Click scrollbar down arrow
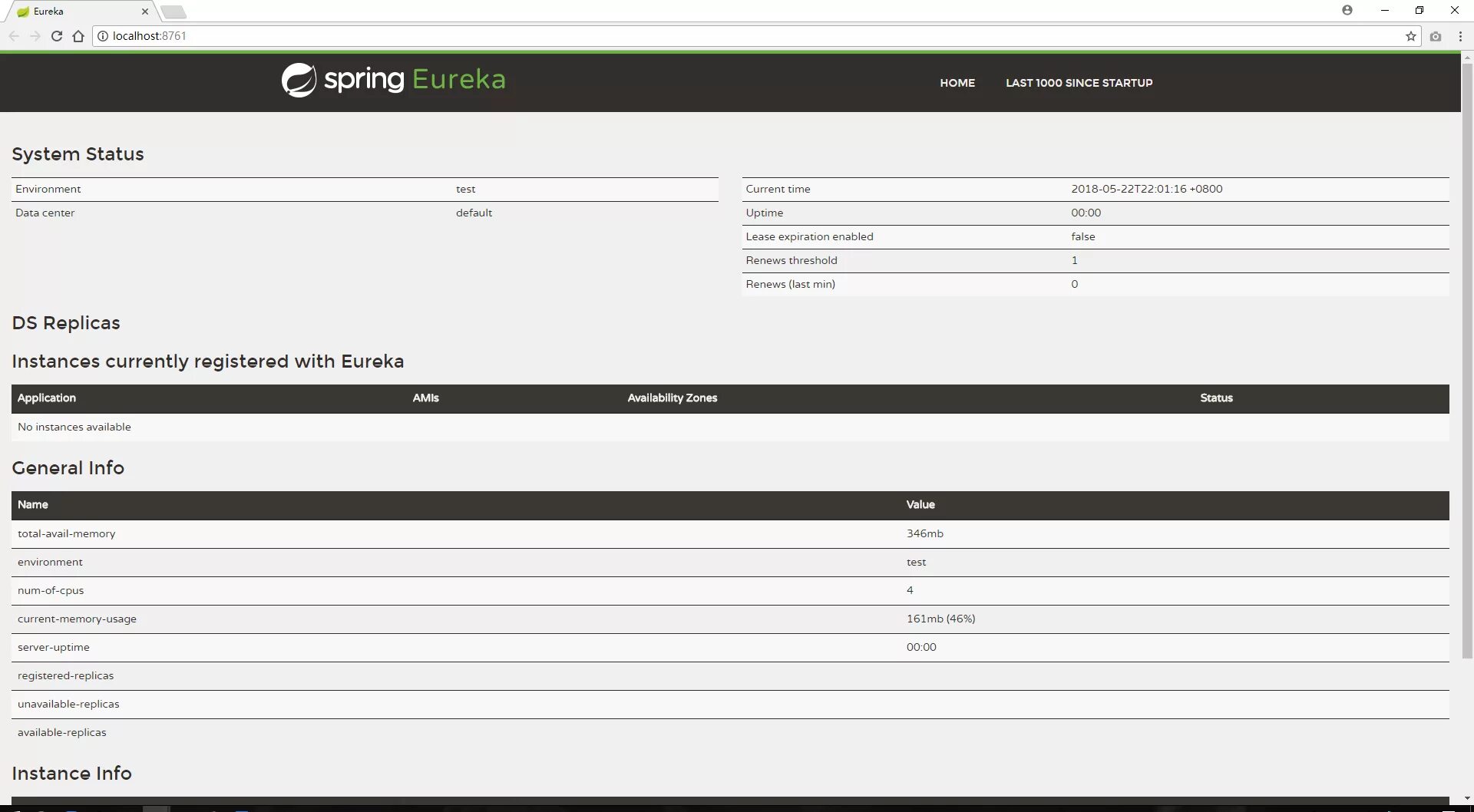This screenshot has width=1474, height=812. click(x=1467, y=799)
